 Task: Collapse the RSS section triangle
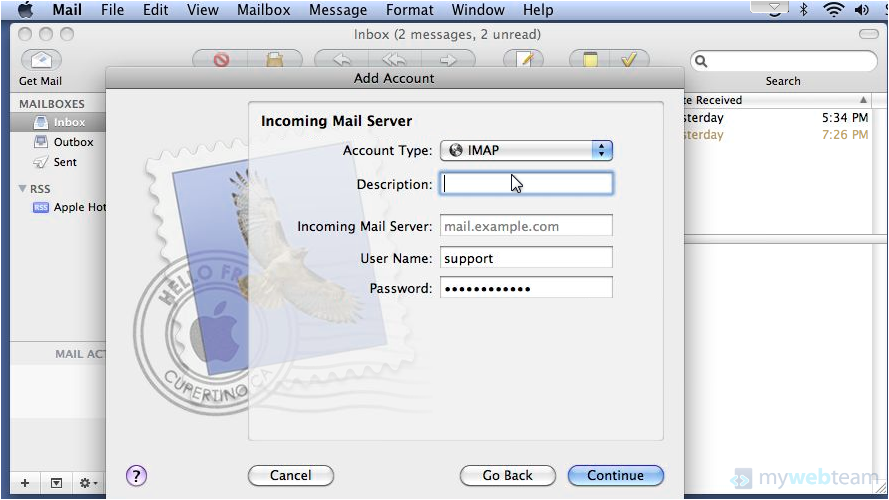(x=23, y=189)
